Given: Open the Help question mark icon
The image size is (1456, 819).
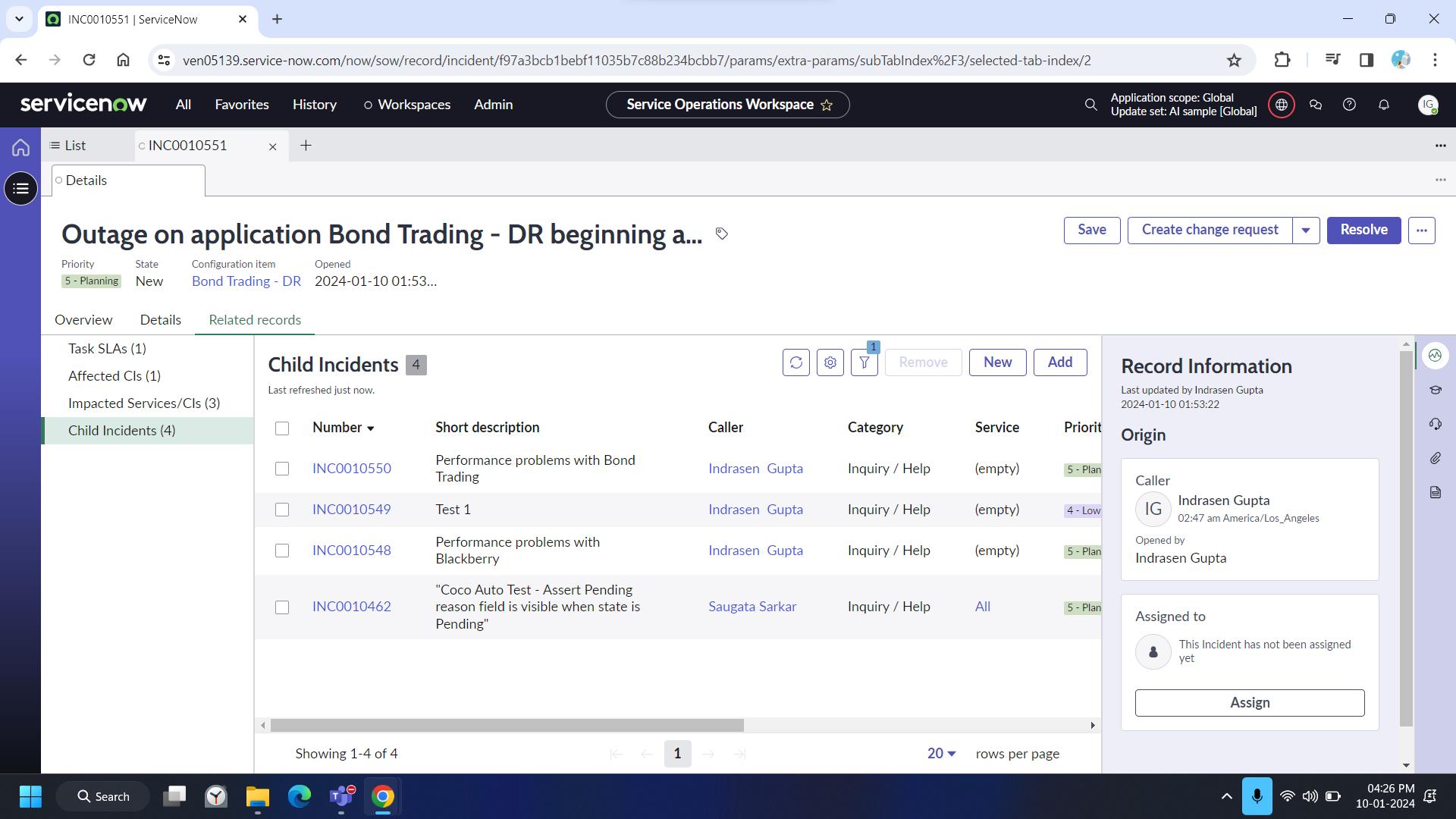Looking at the screenshot, I should 1349,105.
